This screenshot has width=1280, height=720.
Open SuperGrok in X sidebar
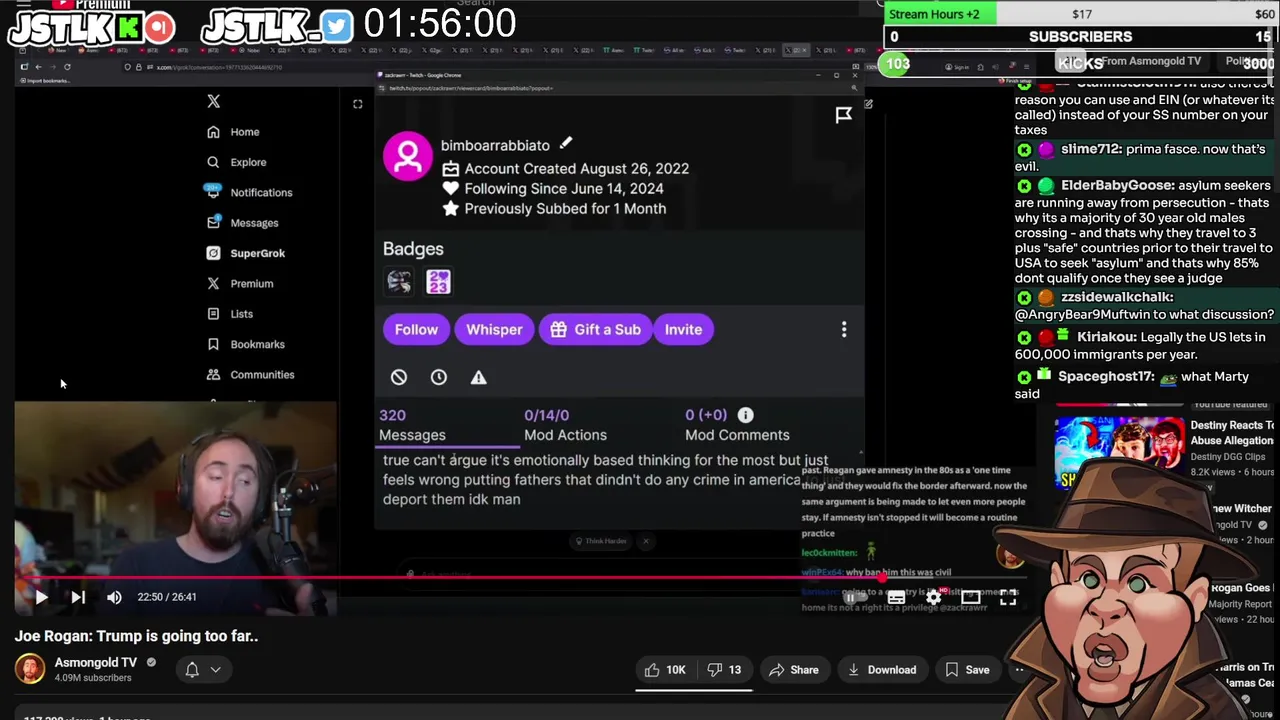pos(246,253)
